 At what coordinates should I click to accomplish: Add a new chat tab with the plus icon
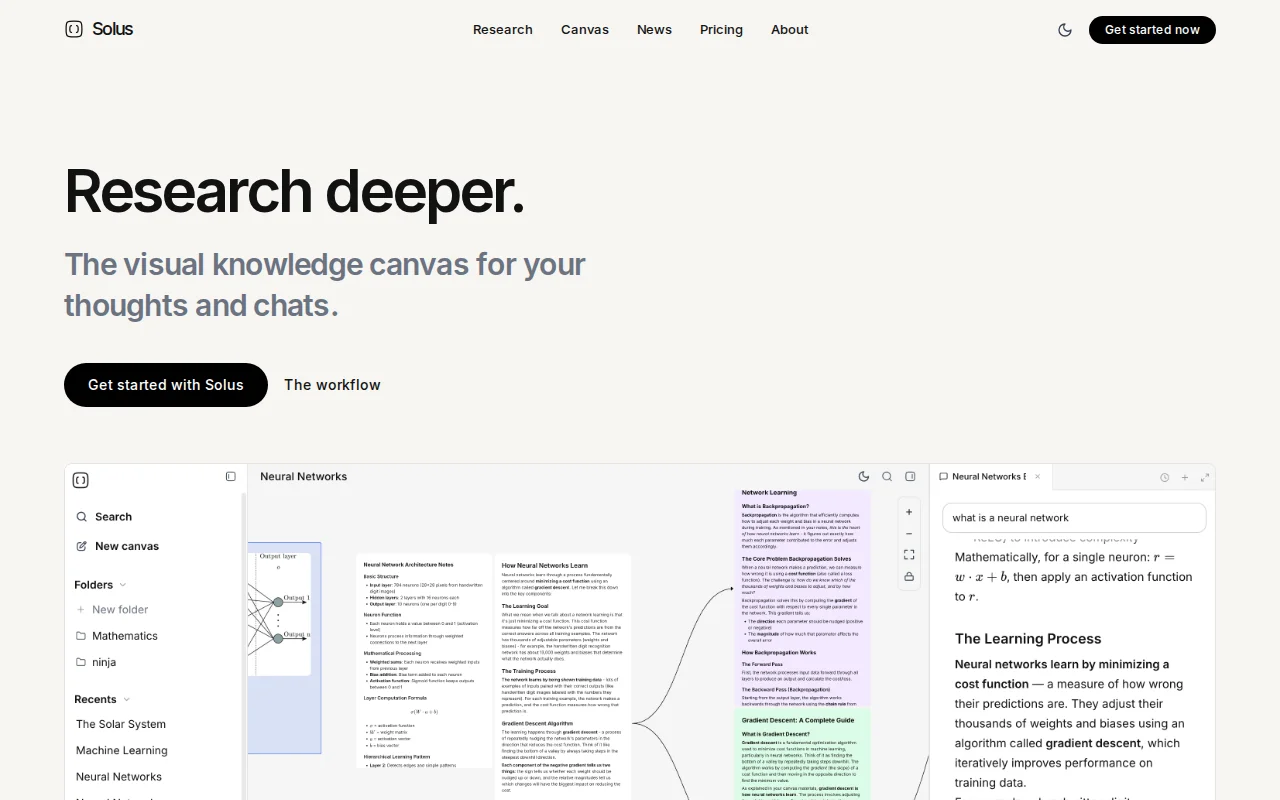pos(1185,478)
